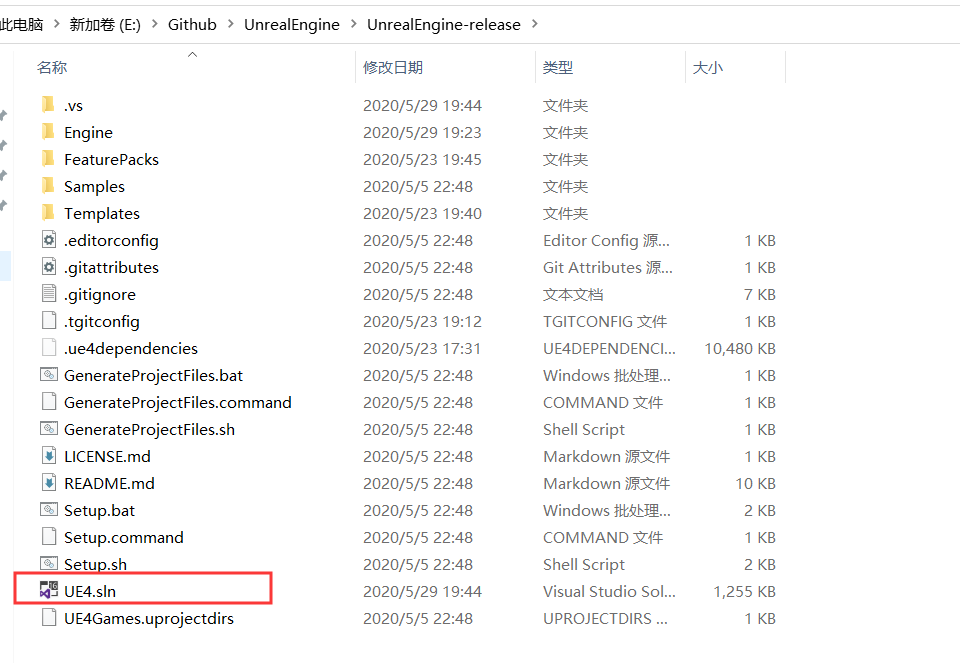
Task: Go to 新加卷 (E:) breadcrumb
Action: 105,24
